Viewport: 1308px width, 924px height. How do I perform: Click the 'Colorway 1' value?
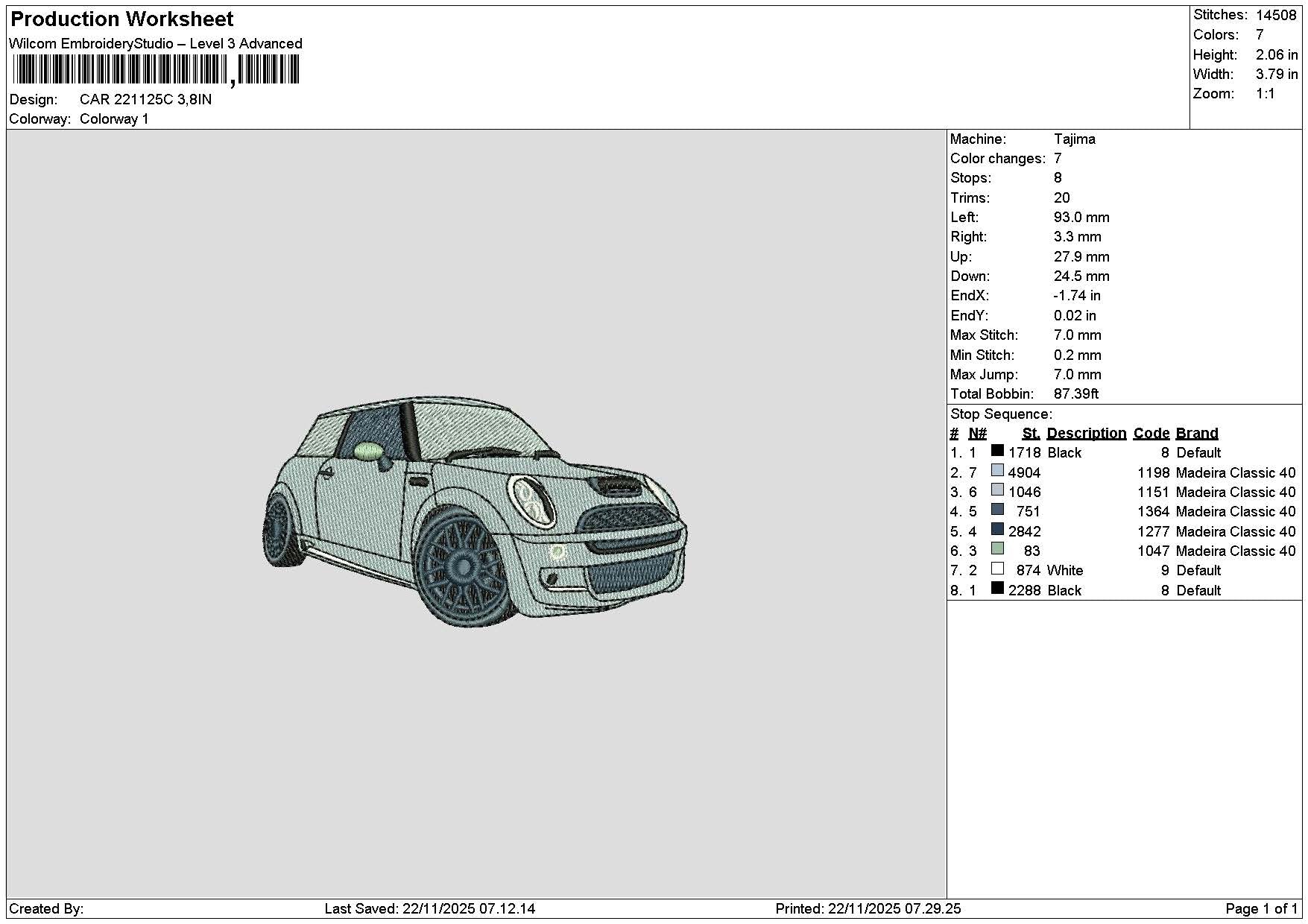[x=114, y=119]
